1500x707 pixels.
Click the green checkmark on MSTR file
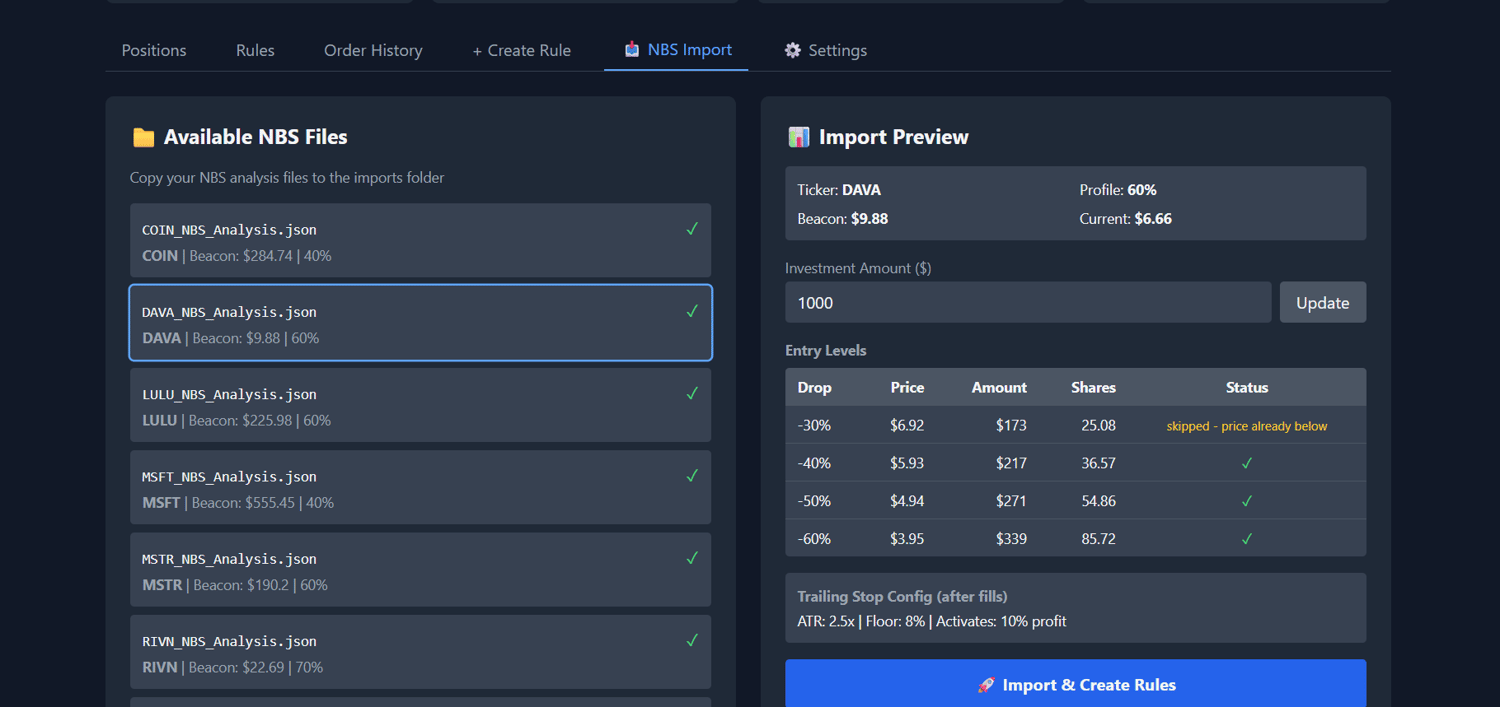click(x=692, y=558)
